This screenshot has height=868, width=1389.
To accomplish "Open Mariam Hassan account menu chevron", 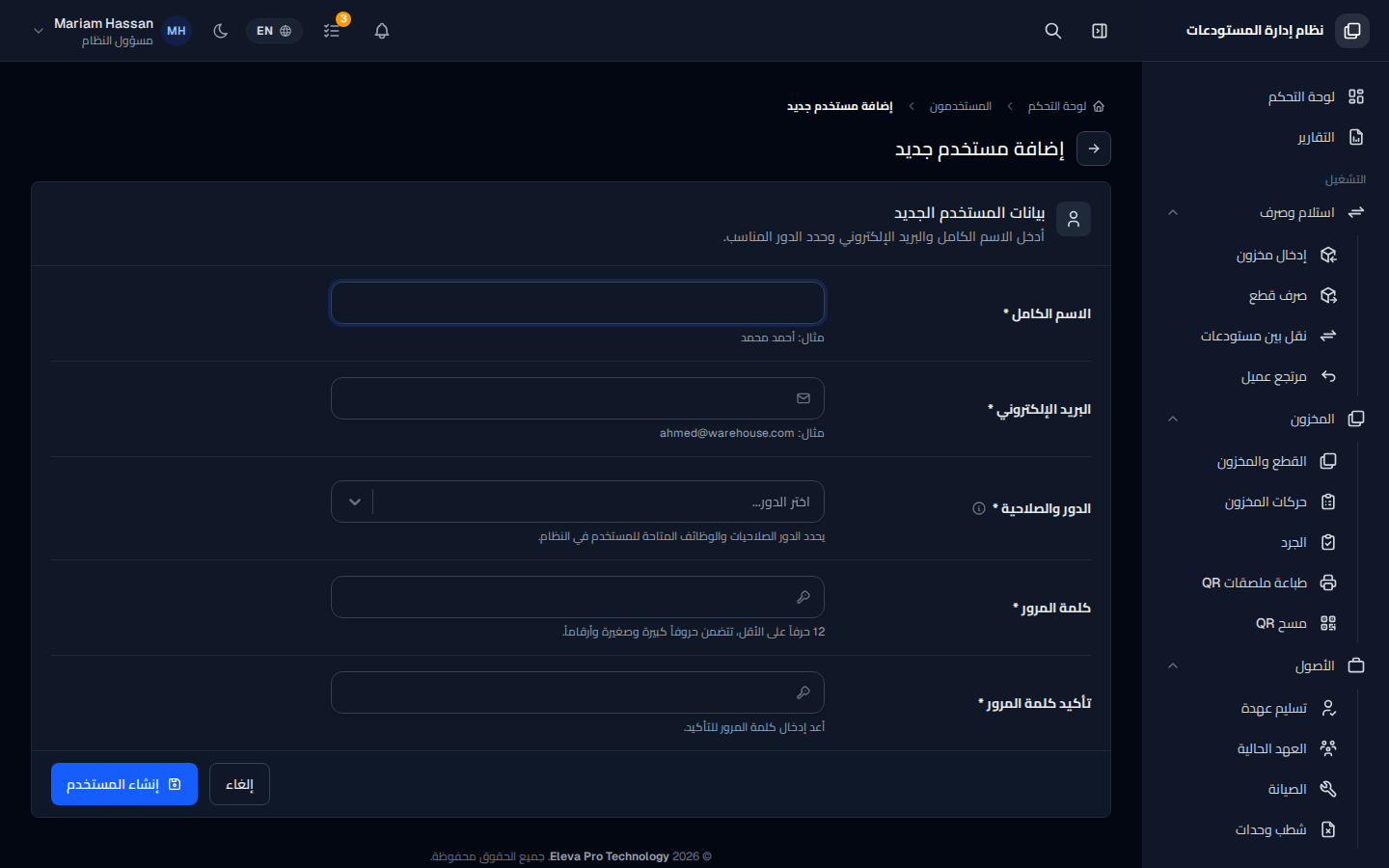I will (x=39, y=31).
